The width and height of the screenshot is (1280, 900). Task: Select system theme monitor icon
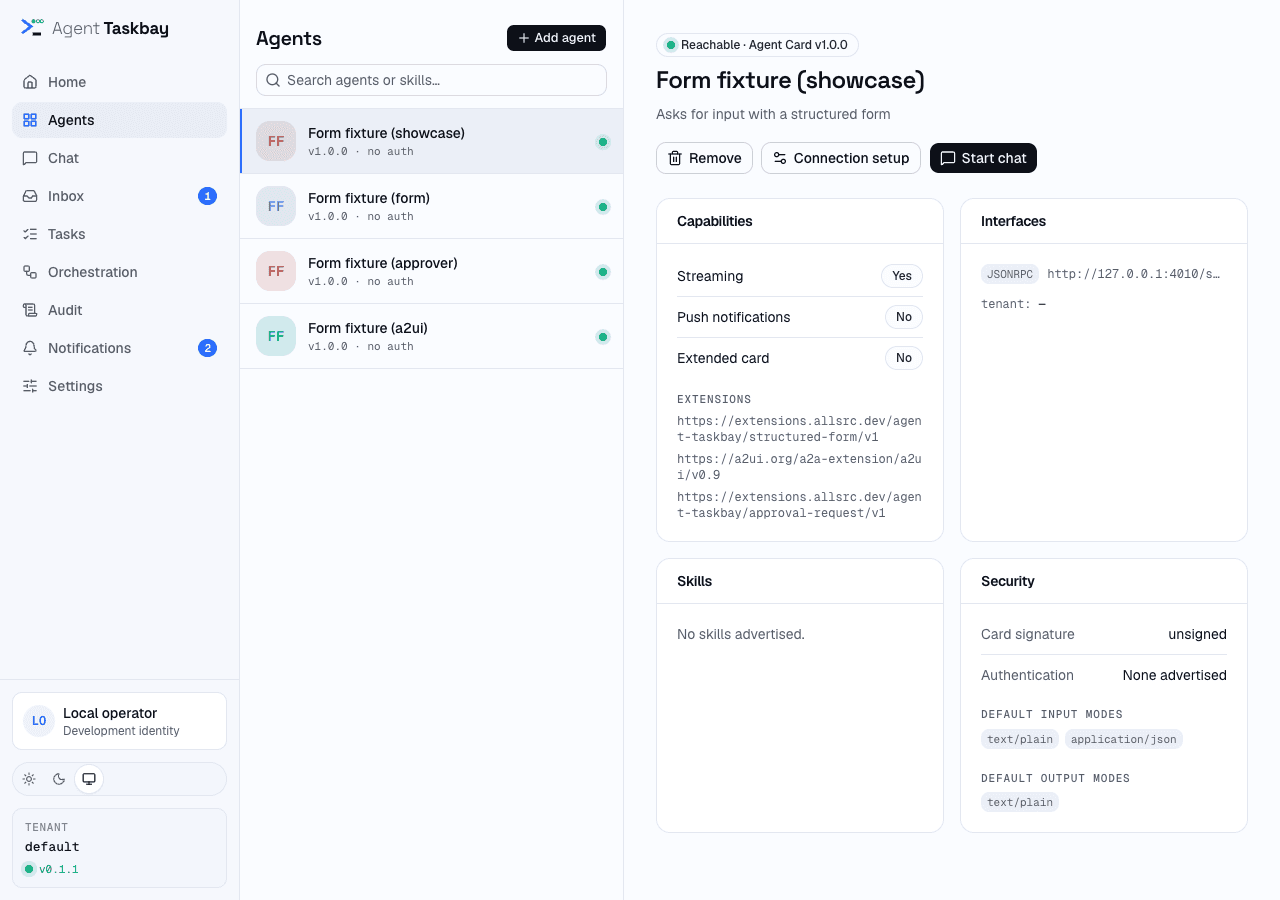coord(89,779)
